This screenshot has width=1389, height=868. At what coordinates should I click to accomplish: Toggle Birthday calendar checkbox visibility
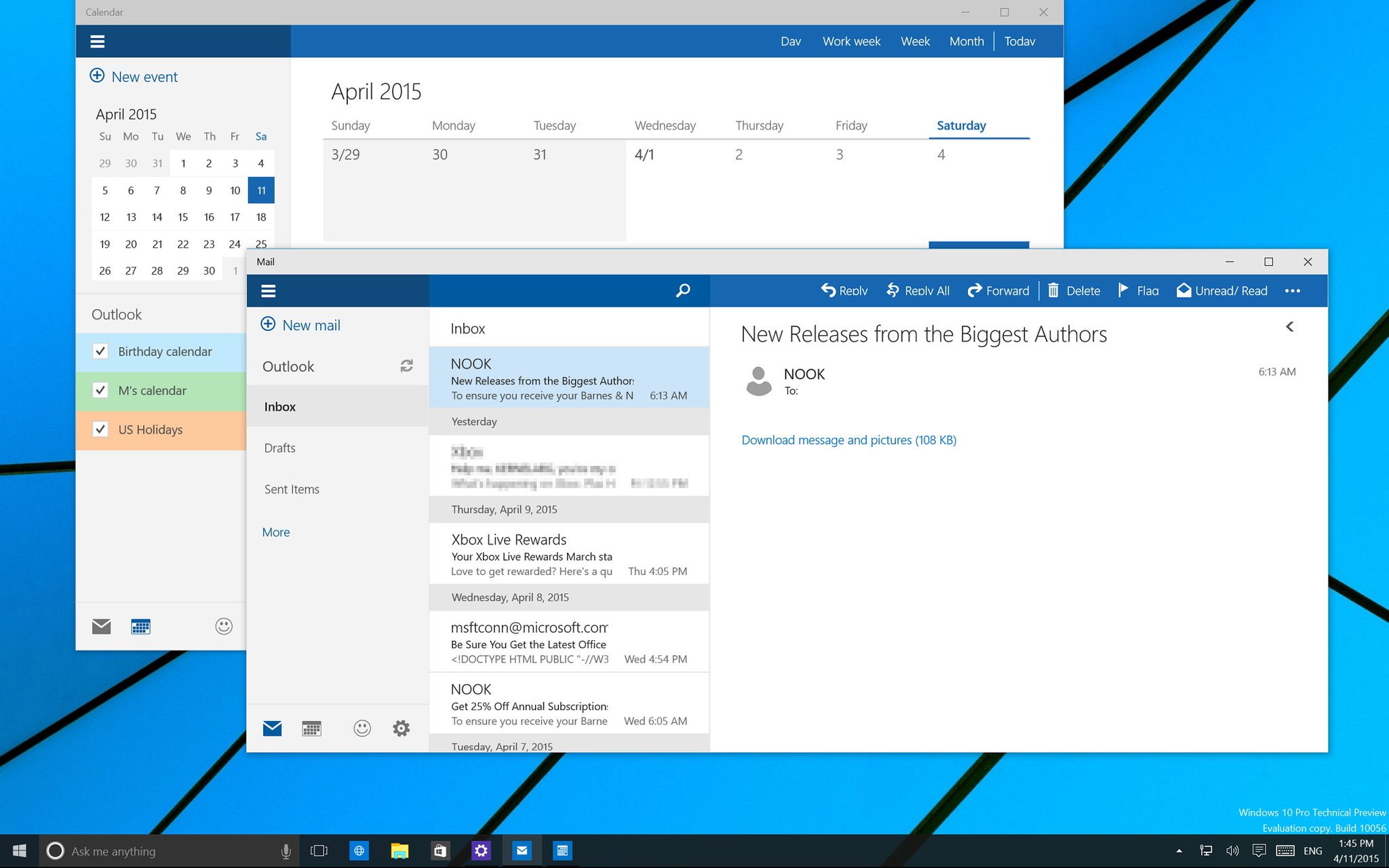click(101, 351)
